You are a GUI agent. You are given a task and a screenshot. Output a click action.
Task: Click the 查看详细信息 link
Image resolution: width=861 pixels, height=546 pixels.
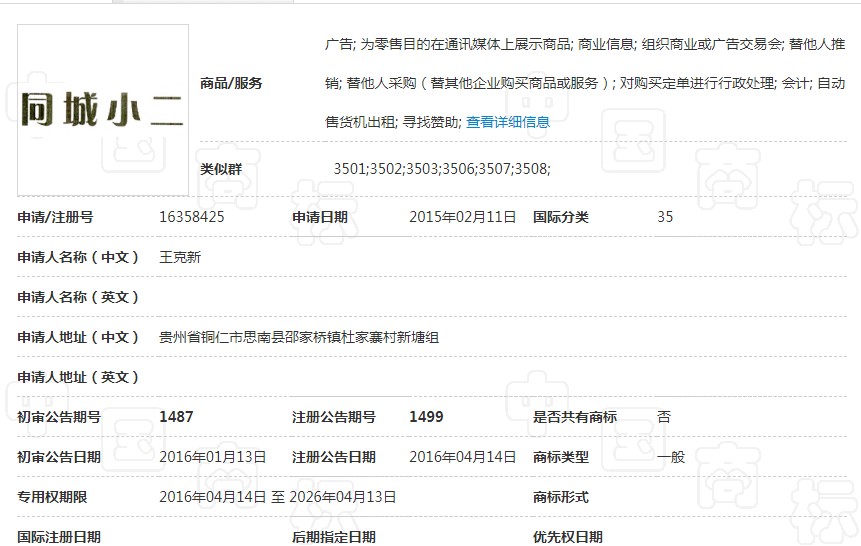(x=508, y=122)
